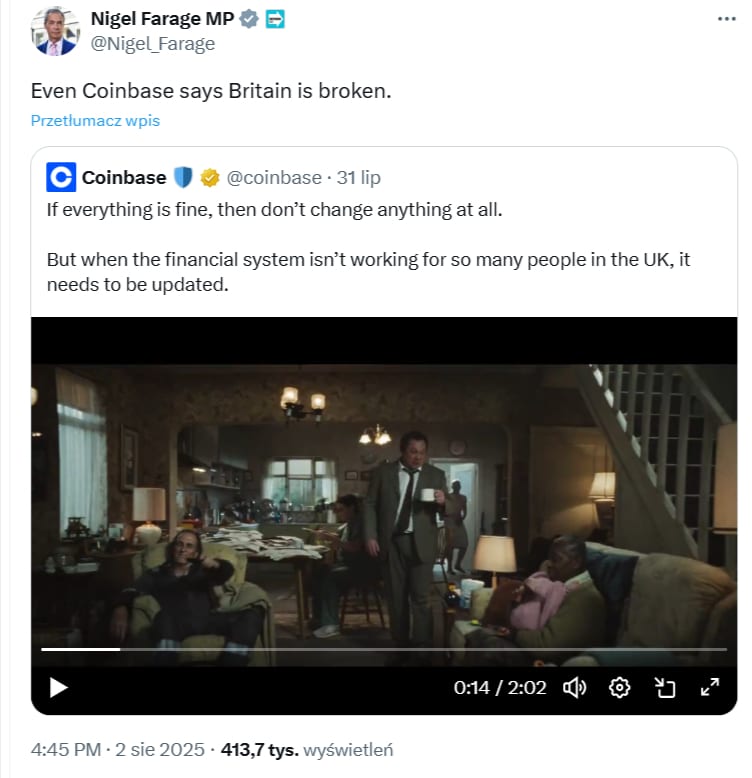Open the quoted post's 31 lip date

pyautogui.click(x=359, y=178)
